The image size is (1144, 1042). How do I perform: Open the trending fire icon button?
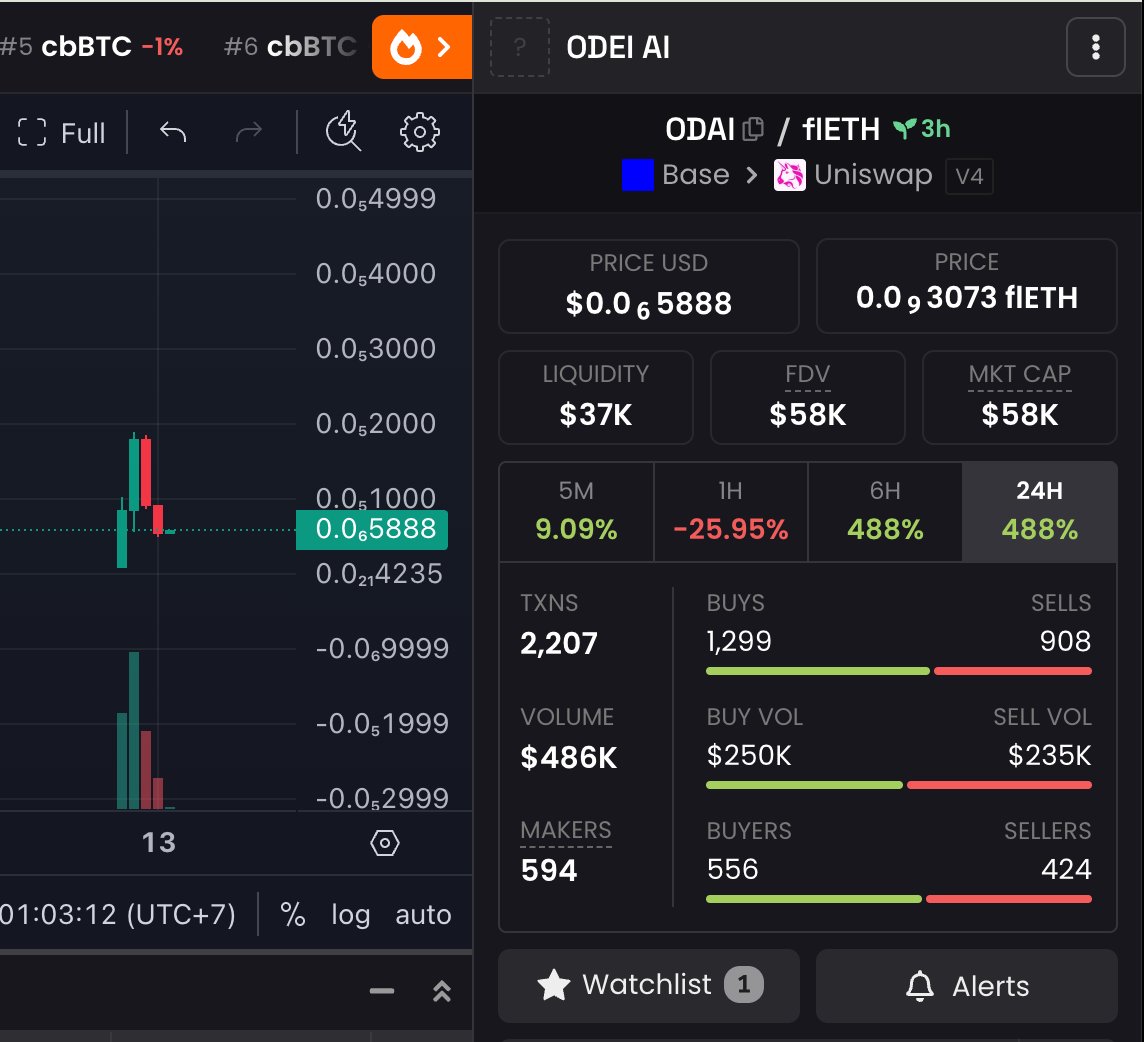tap(422, 47)
